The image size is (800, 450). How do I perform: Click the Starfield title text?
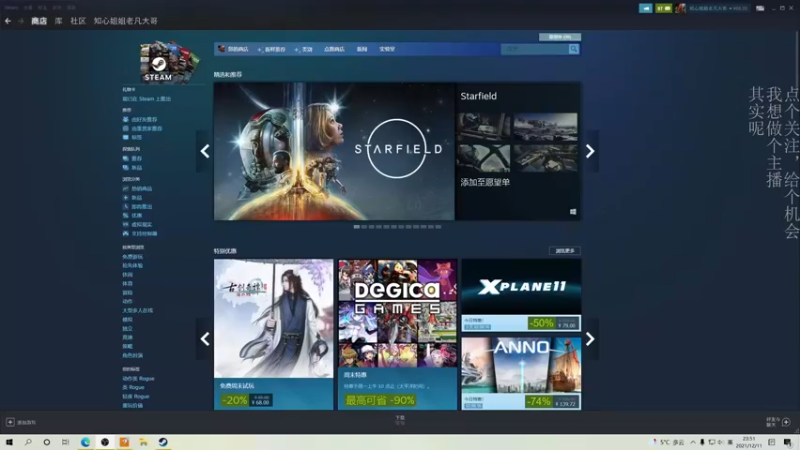479,96
